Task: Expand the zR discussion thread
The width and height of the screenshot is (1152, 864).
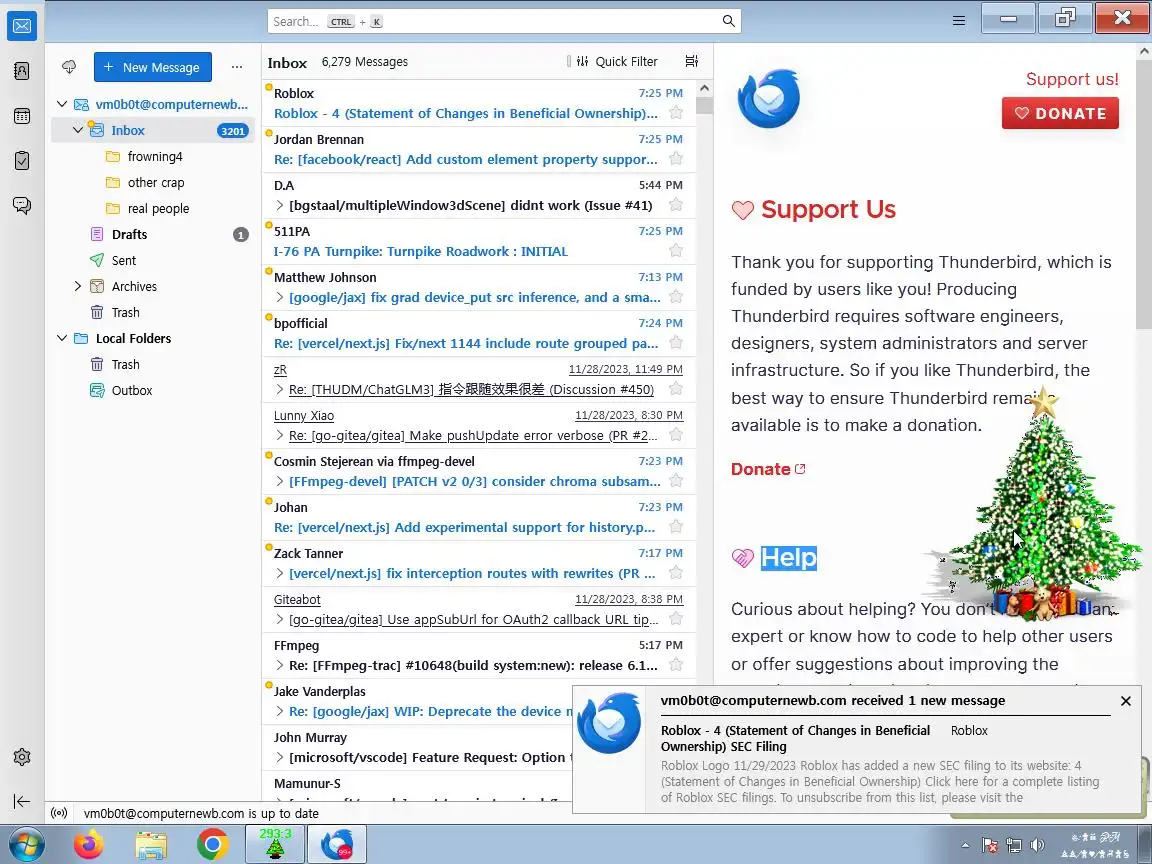Action: click(x=279, y=389)
